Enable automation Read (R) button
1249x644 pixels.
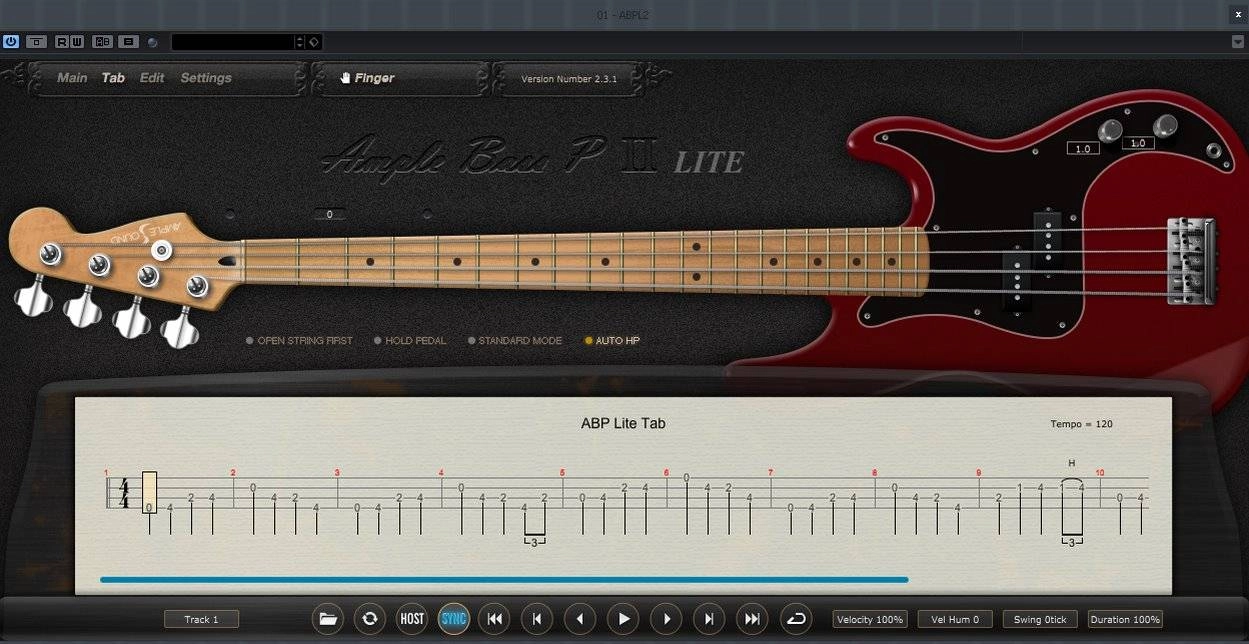tap(62, 42)
